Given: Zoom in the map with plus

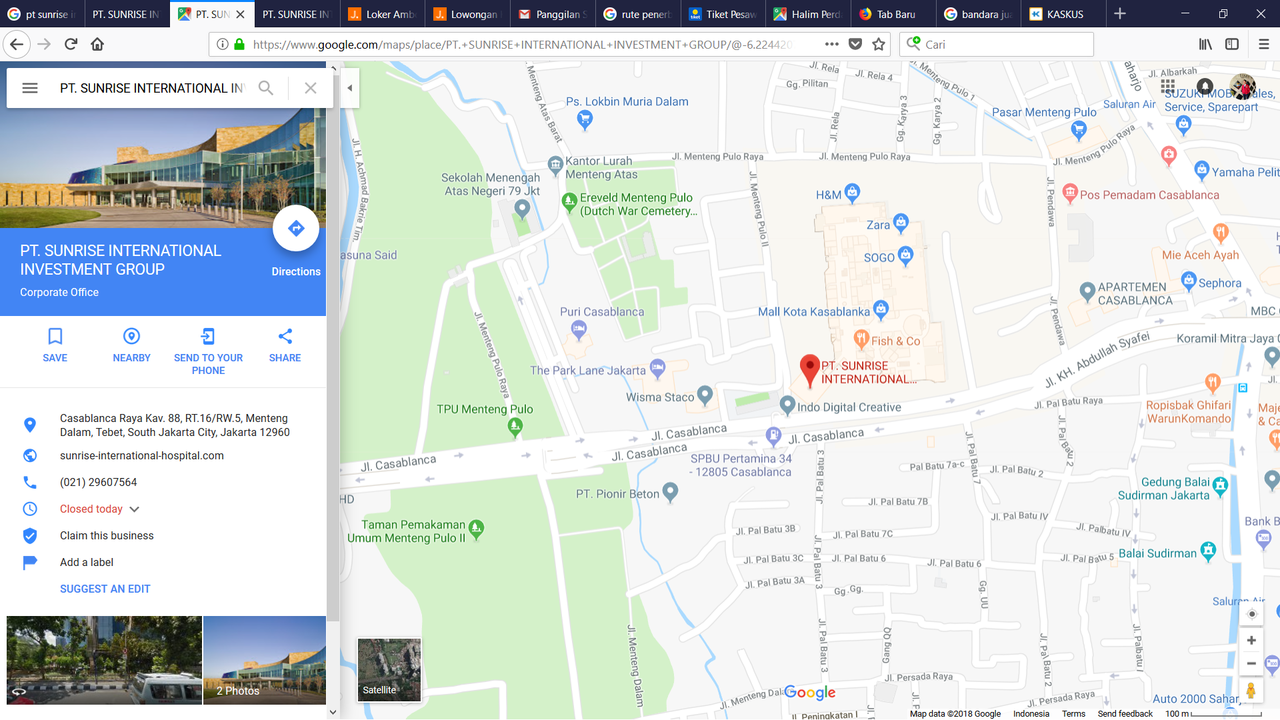Looking at the screenshot, I should click(x=1251, y=640).
